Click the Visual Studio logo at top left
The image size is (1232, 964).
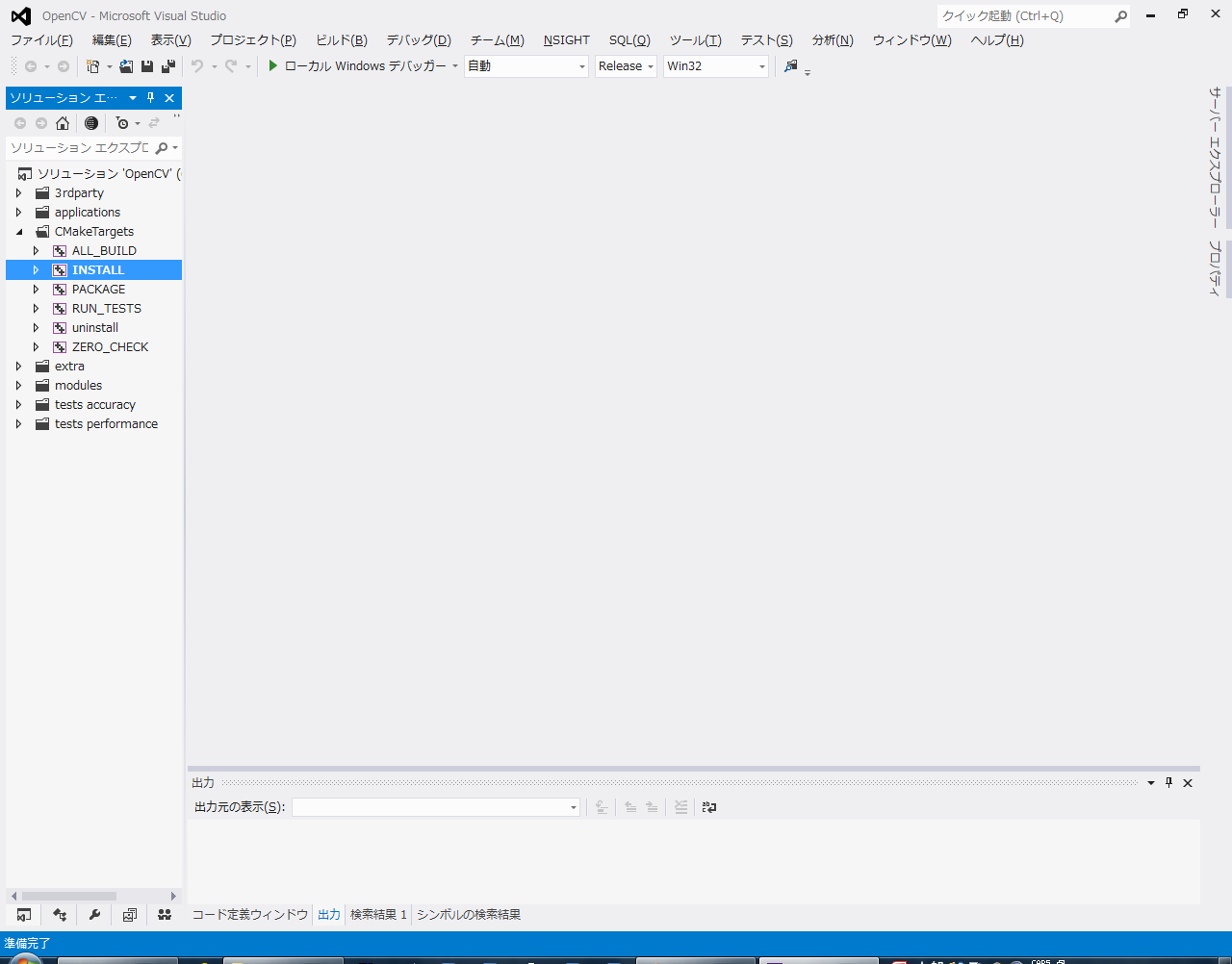(19, 15)
